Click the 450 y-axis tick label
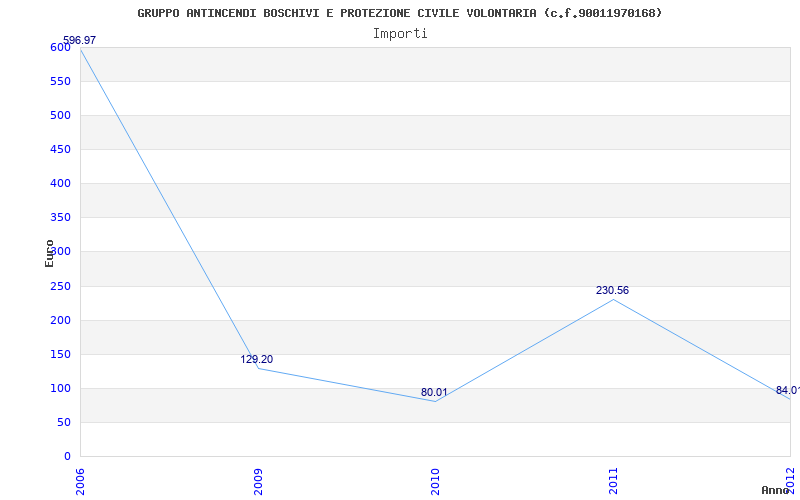Image resolution: width=800 pixels, height=500 pixels. tap(60, 149)
